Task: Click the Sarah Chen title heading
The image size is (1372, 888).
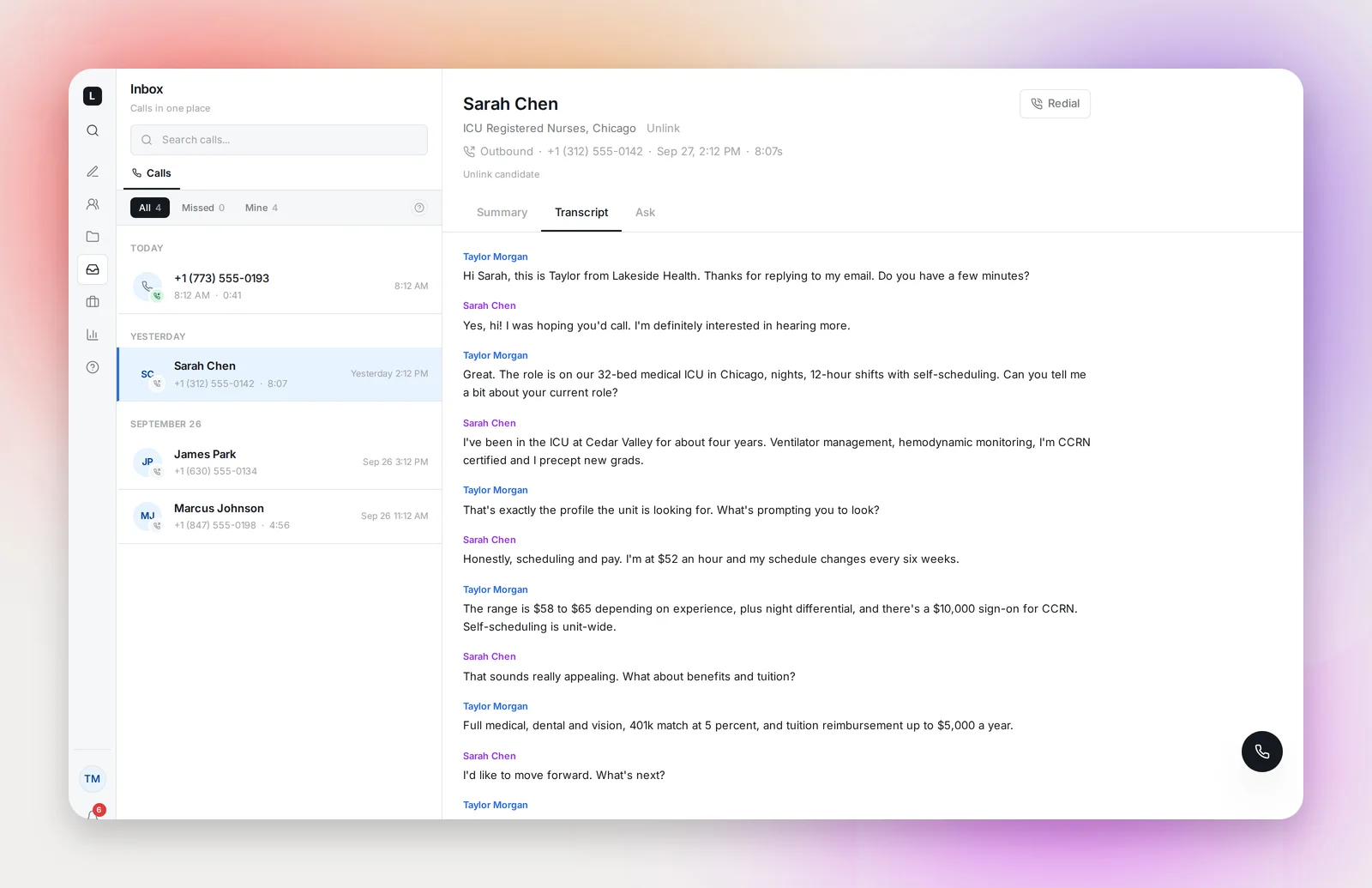Action: point(510,104)
